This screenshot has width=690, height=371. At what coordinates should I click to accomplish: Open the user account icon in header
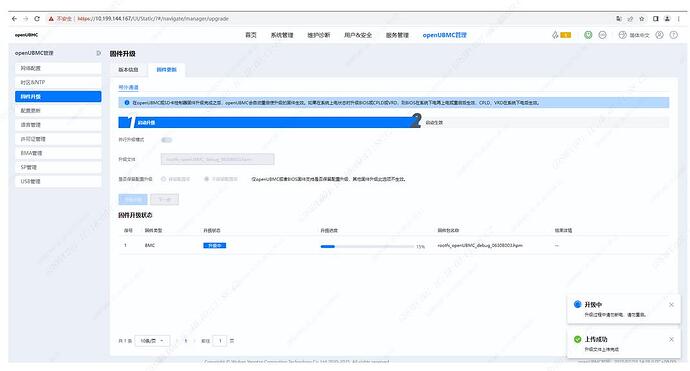pyautogui.click(x=659, y=35)
